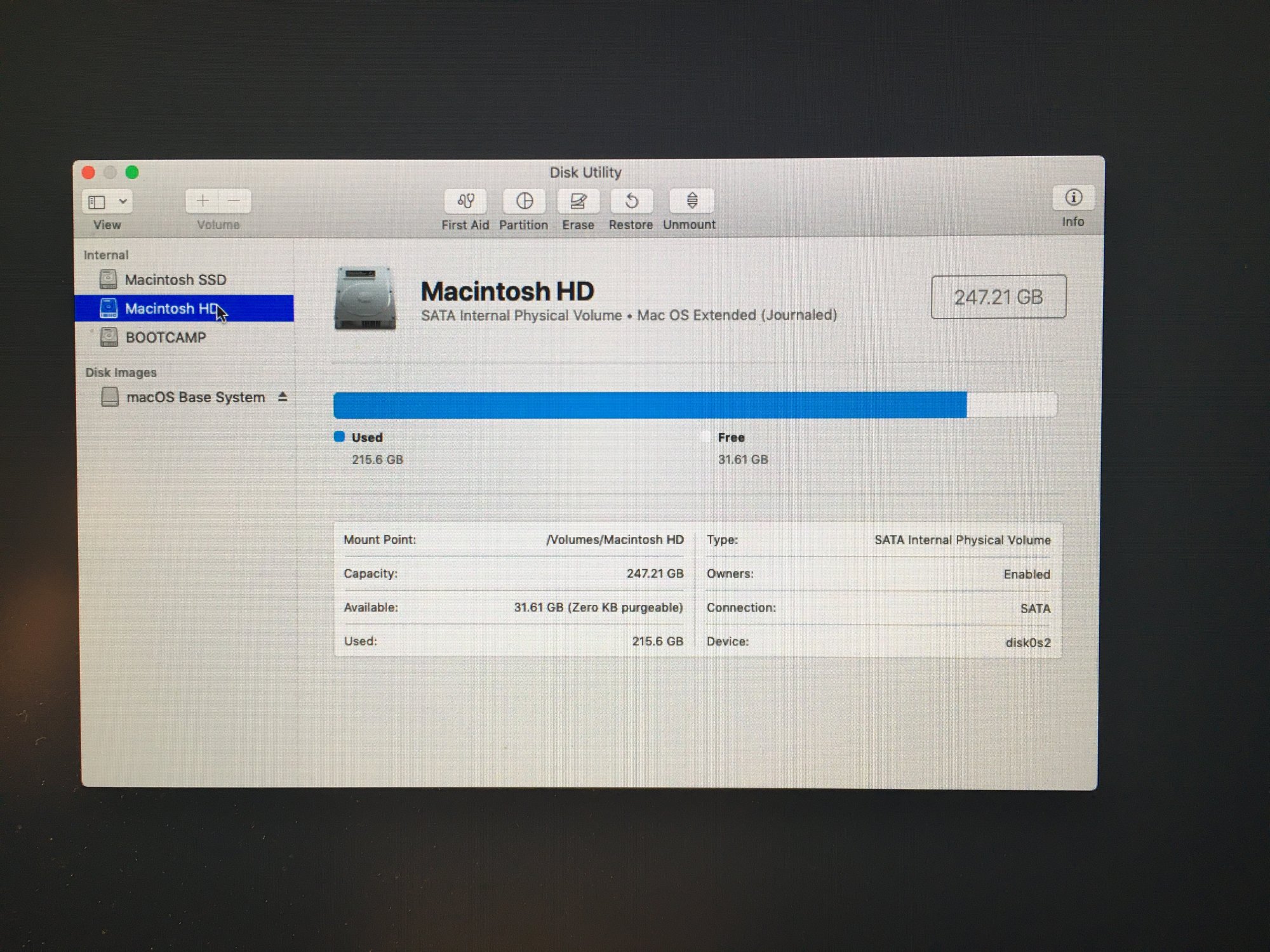1270x952 pixels.
Task: Click the blue Used legend swatch
Action: click(339, 437)
